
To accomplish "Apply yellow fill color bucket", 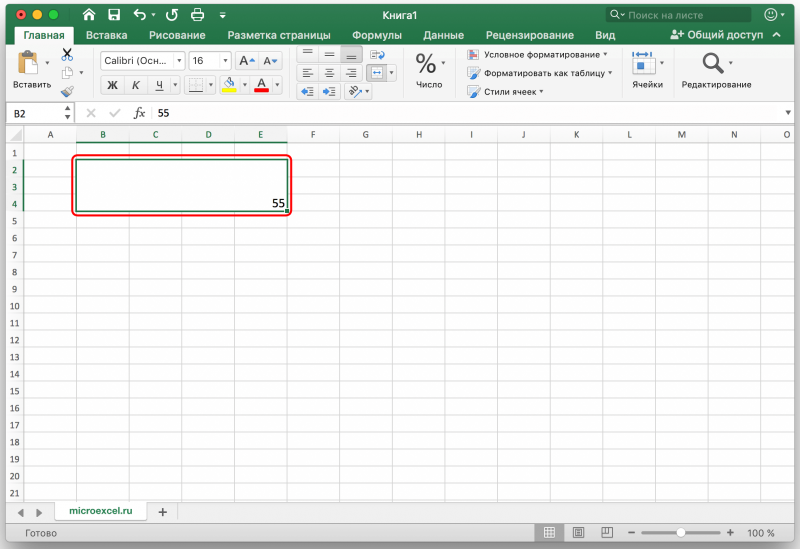I will 230,85.
